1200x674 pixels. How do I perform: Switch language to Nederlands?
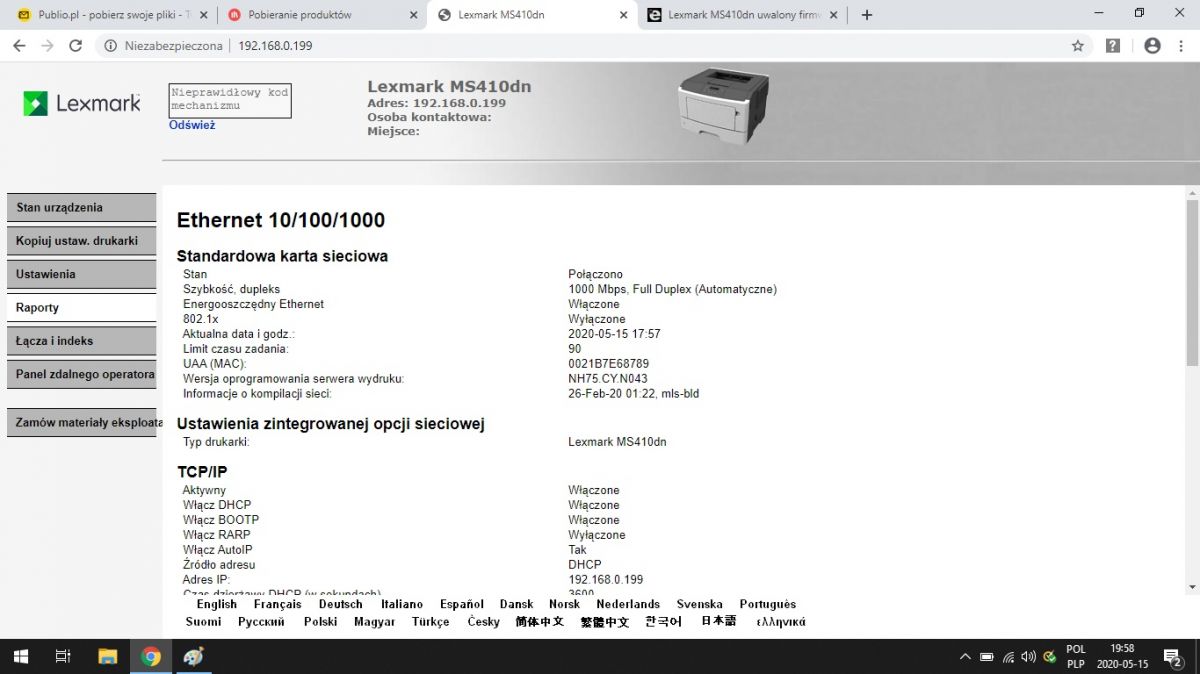pos(628,604)
